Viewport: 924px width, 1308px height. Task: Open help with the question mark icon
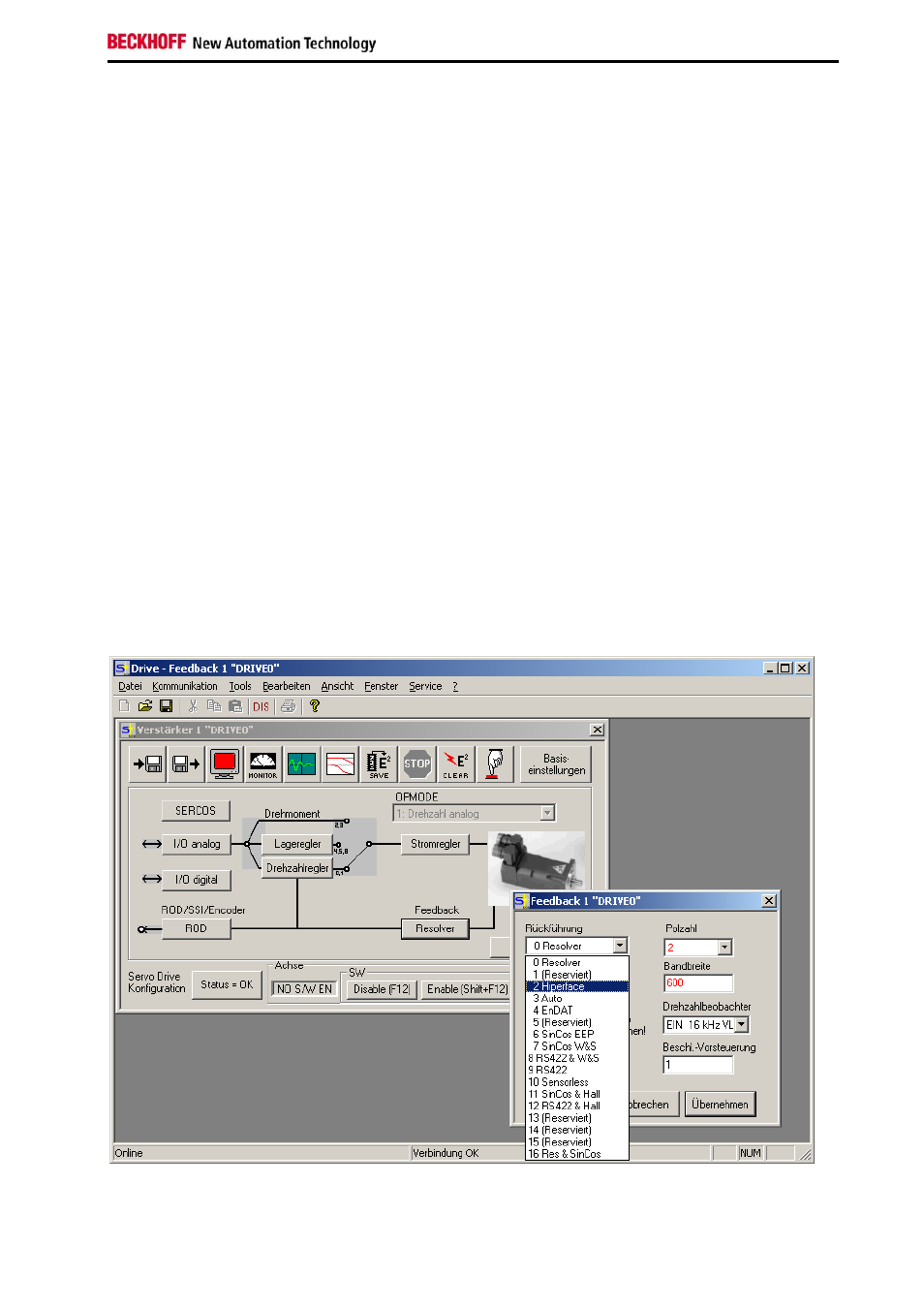[314, 706]
